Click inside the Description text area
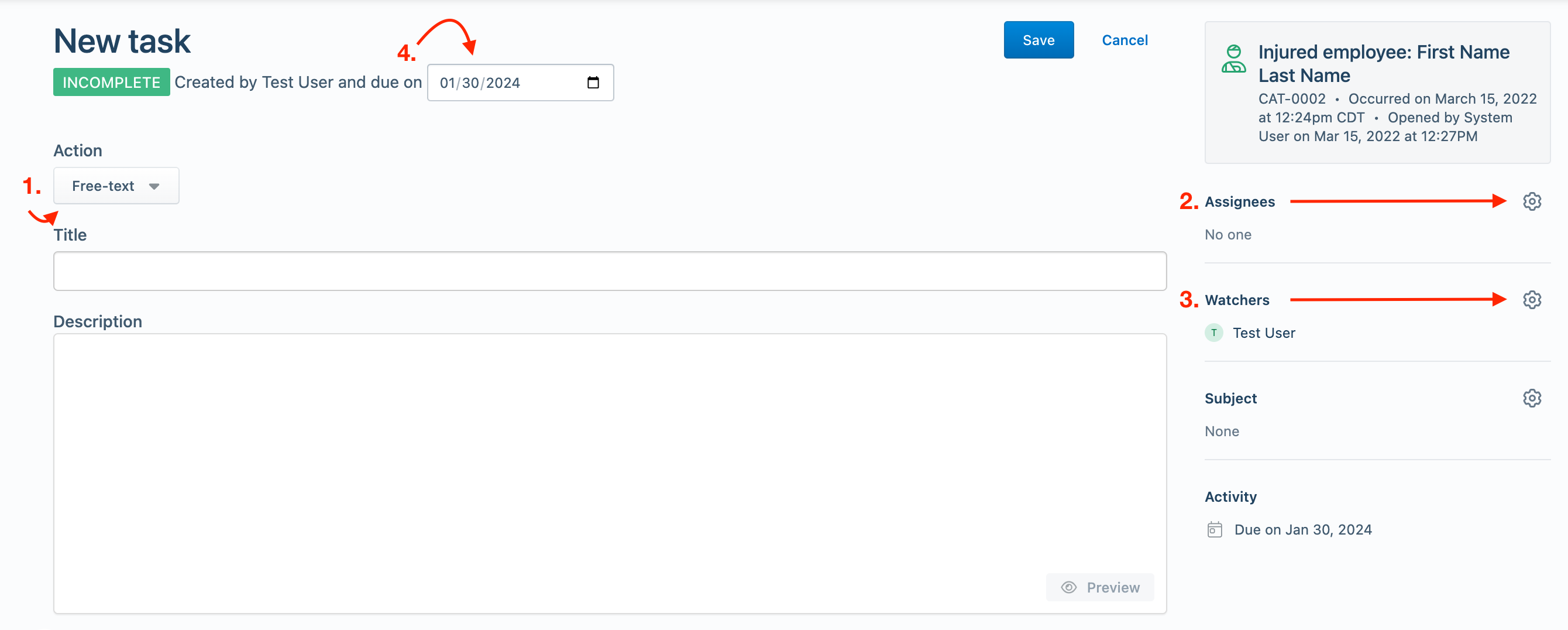The height and width of the screenshot is (630, 1568). tap(610, 474)
